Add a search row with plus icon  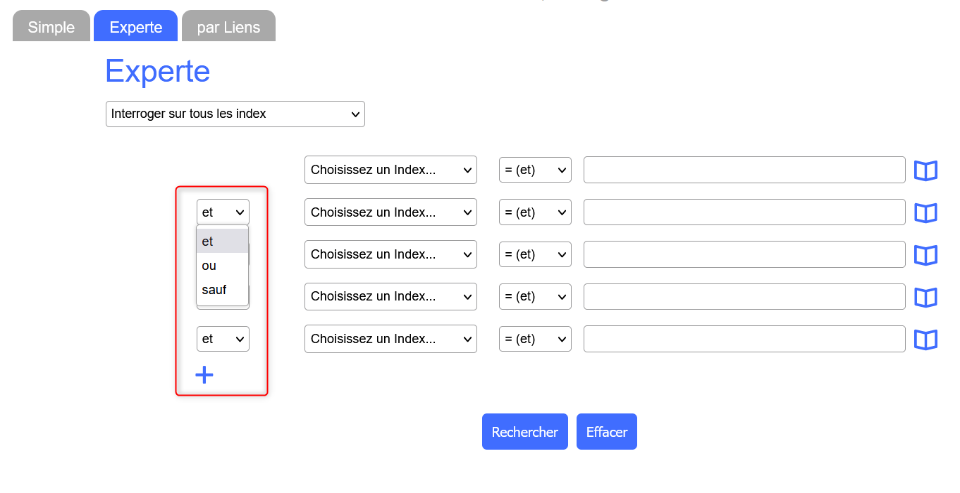204,375
